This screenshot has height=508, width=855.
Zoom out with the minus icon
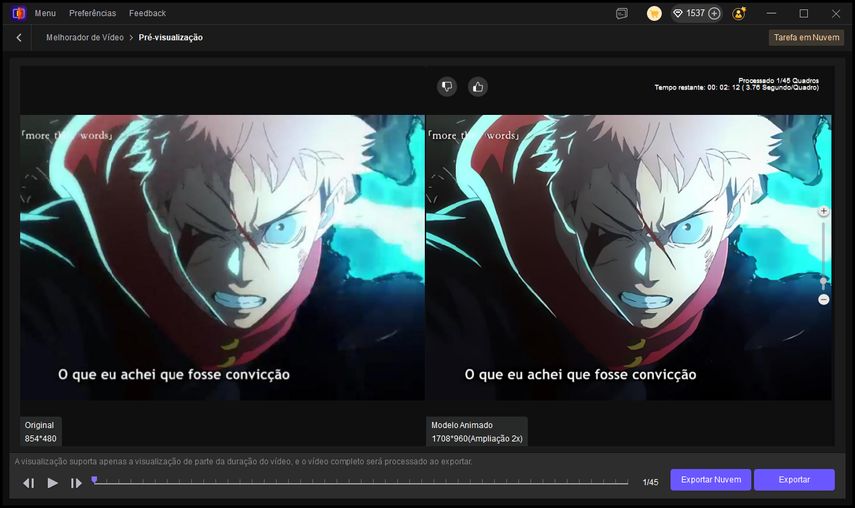(823, 299)
